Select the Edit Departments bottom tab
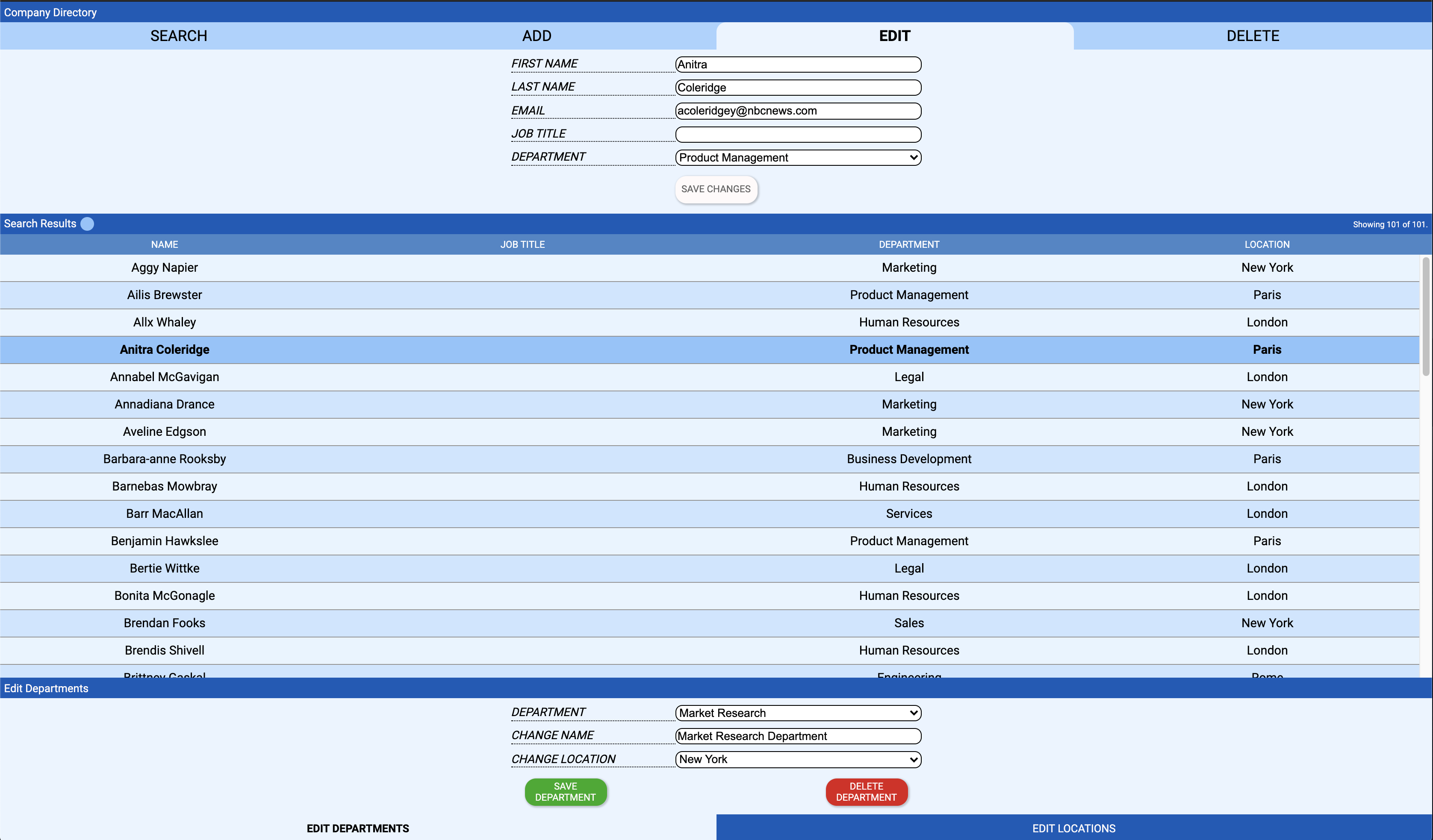The width and height of the screenshot is (1433, 840). pos(358,828)
